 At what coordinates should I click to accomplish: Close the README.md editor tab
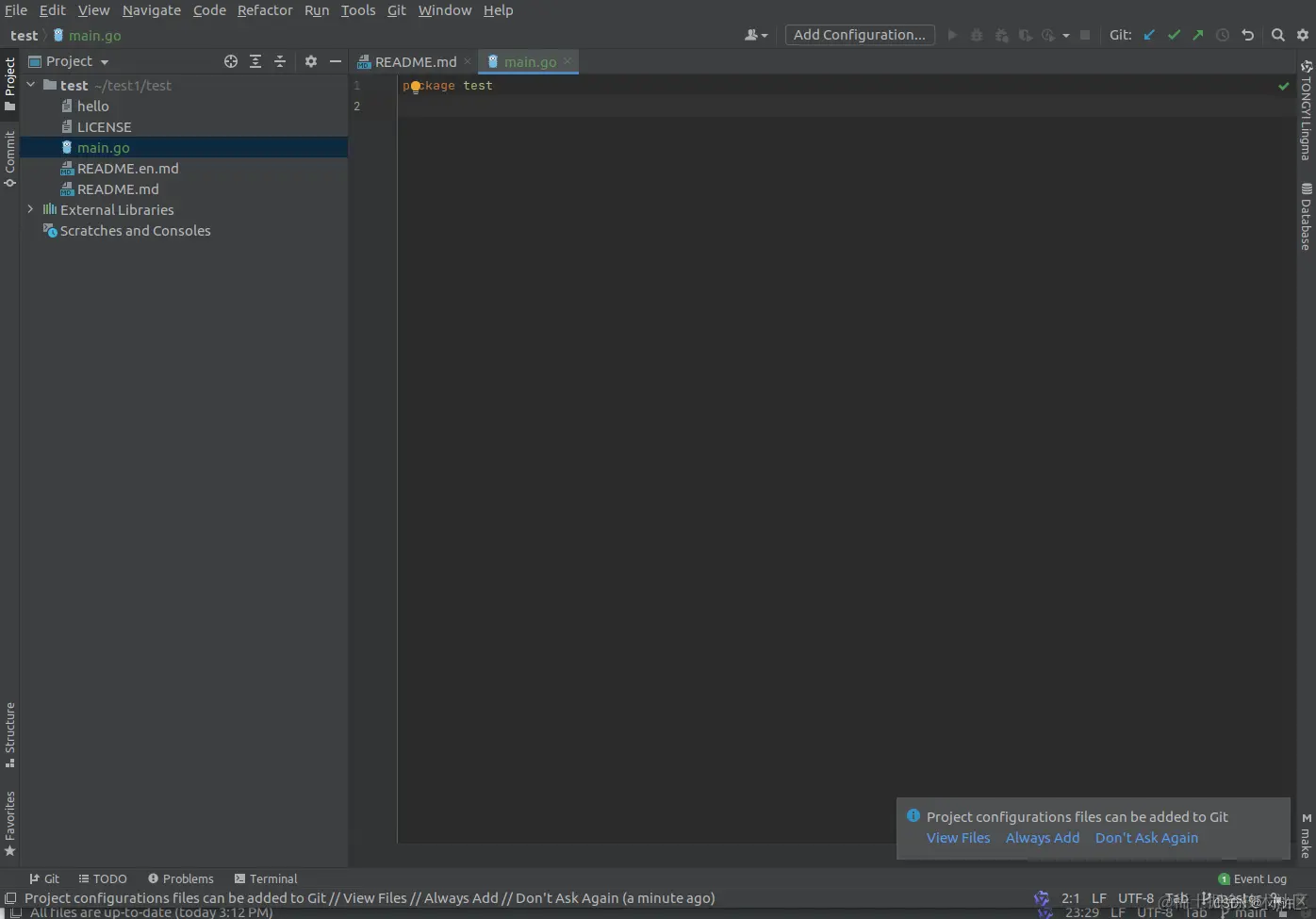click(468, 61)
